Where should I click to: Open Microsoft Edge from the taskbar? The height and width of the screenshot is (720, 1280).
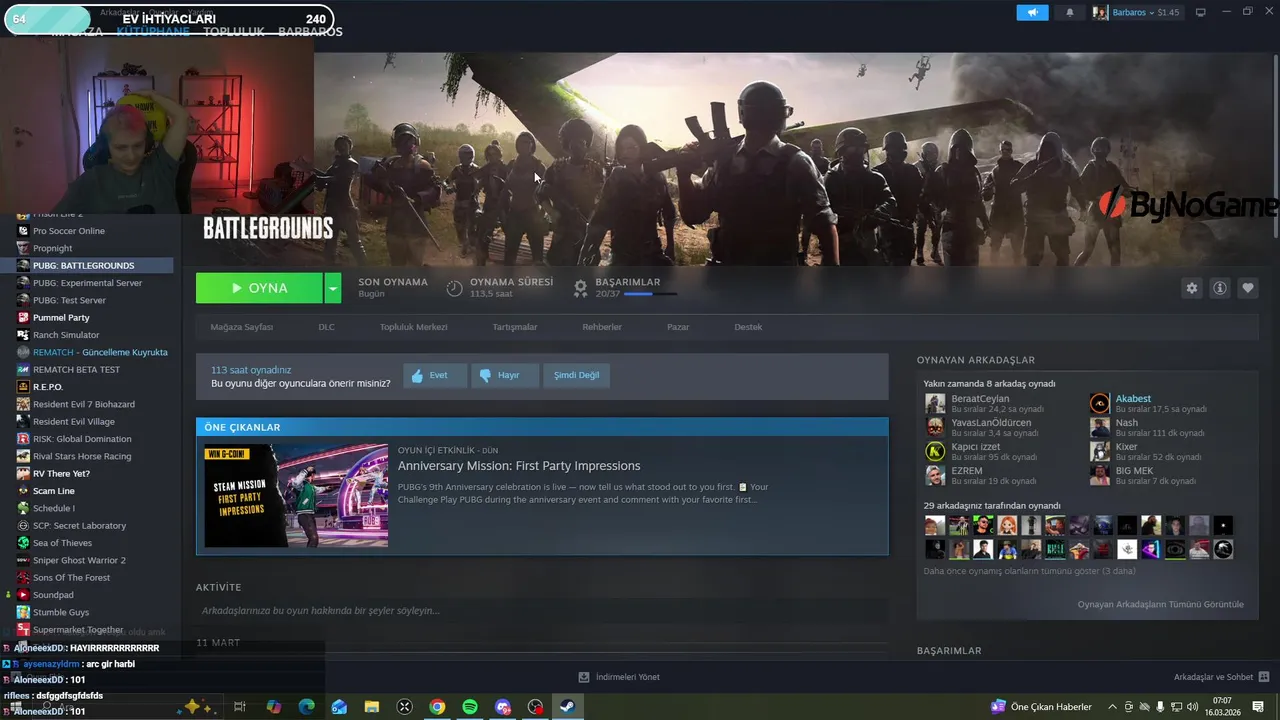[x=307, y=707]
